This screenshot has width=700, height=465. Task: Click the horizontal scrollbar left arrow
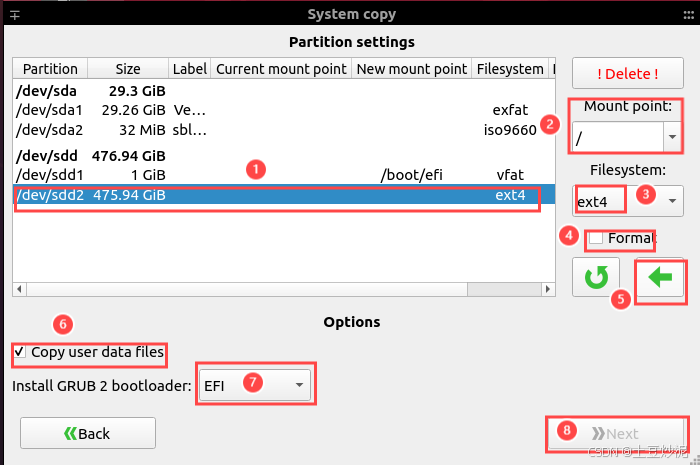19,289
